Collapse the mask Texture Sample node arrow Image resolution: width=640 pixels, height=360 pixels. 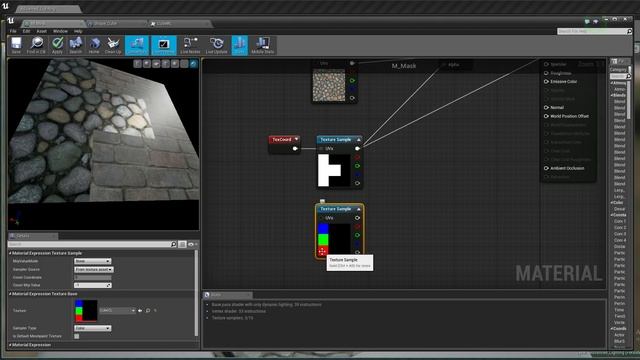pyautogui.click(x=359, y=140)
